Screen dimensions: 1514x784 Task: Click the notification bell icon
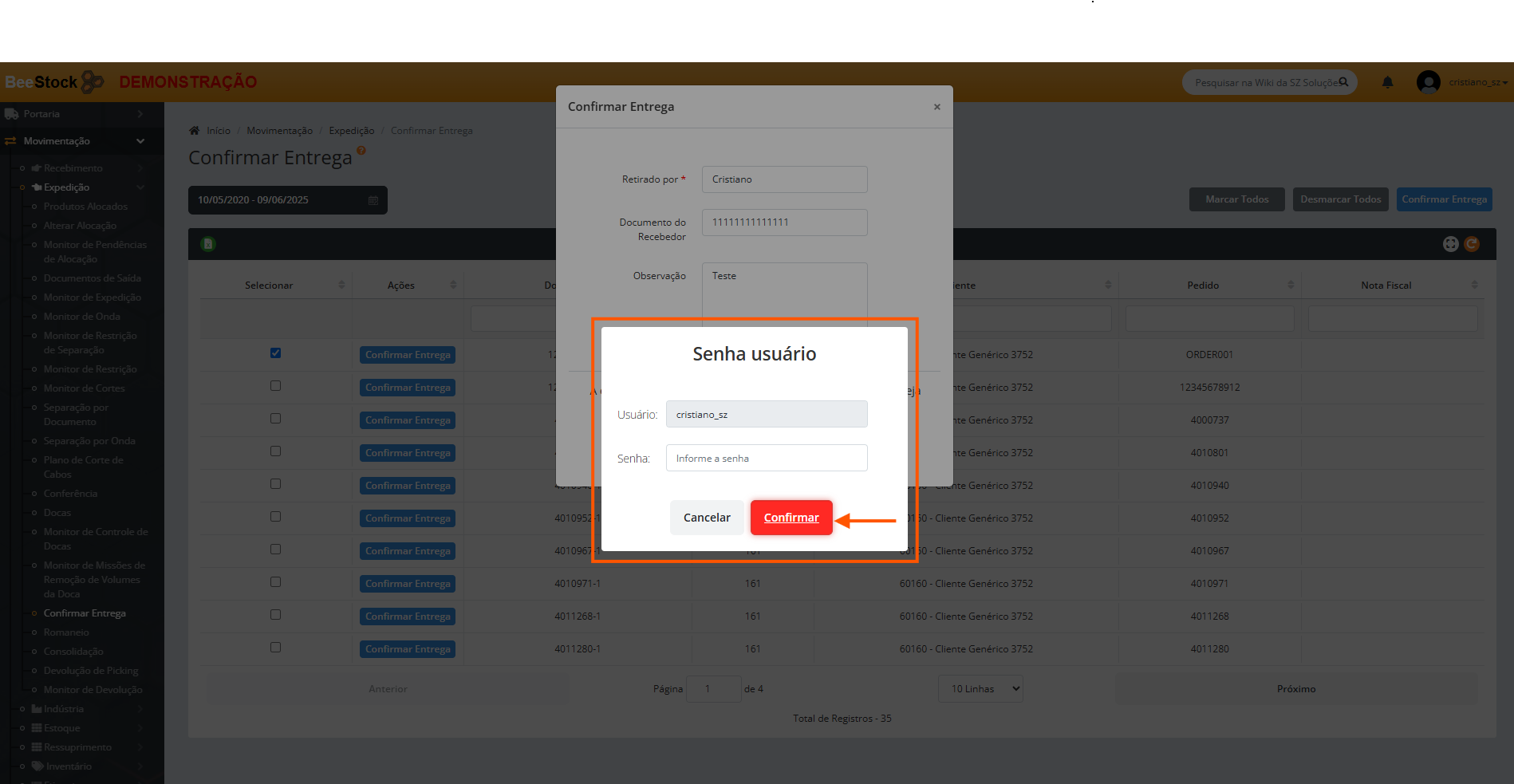(1387, 82)
